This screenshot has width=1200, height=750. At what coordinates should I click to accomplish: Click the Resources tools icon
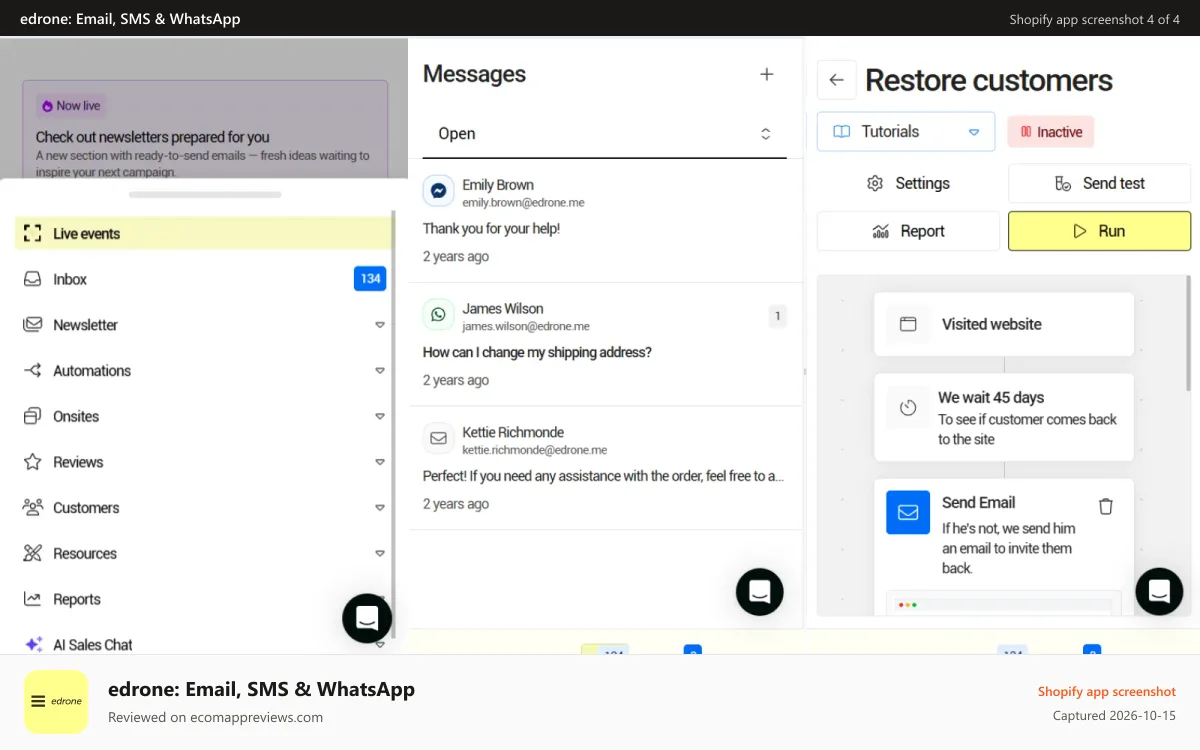[33, 553]
